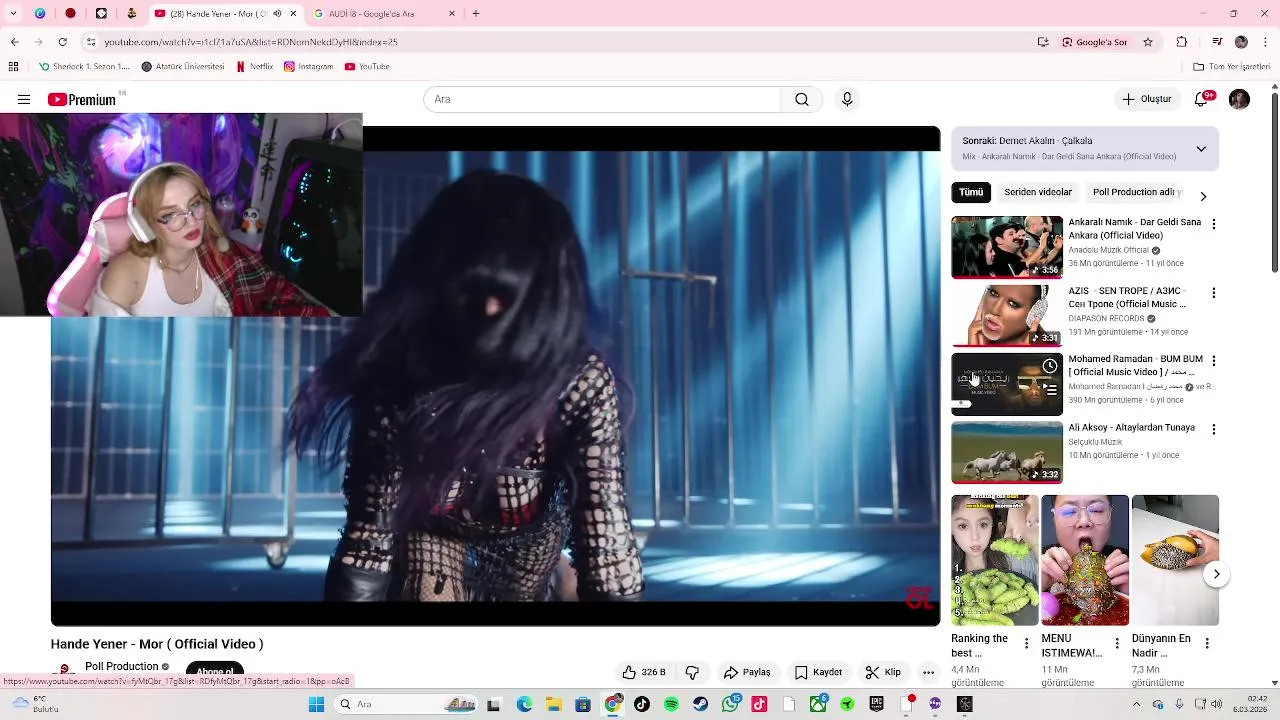Expand the mix playlist chevron
Screen dimensions: 1280x720
pos(1201,149)
